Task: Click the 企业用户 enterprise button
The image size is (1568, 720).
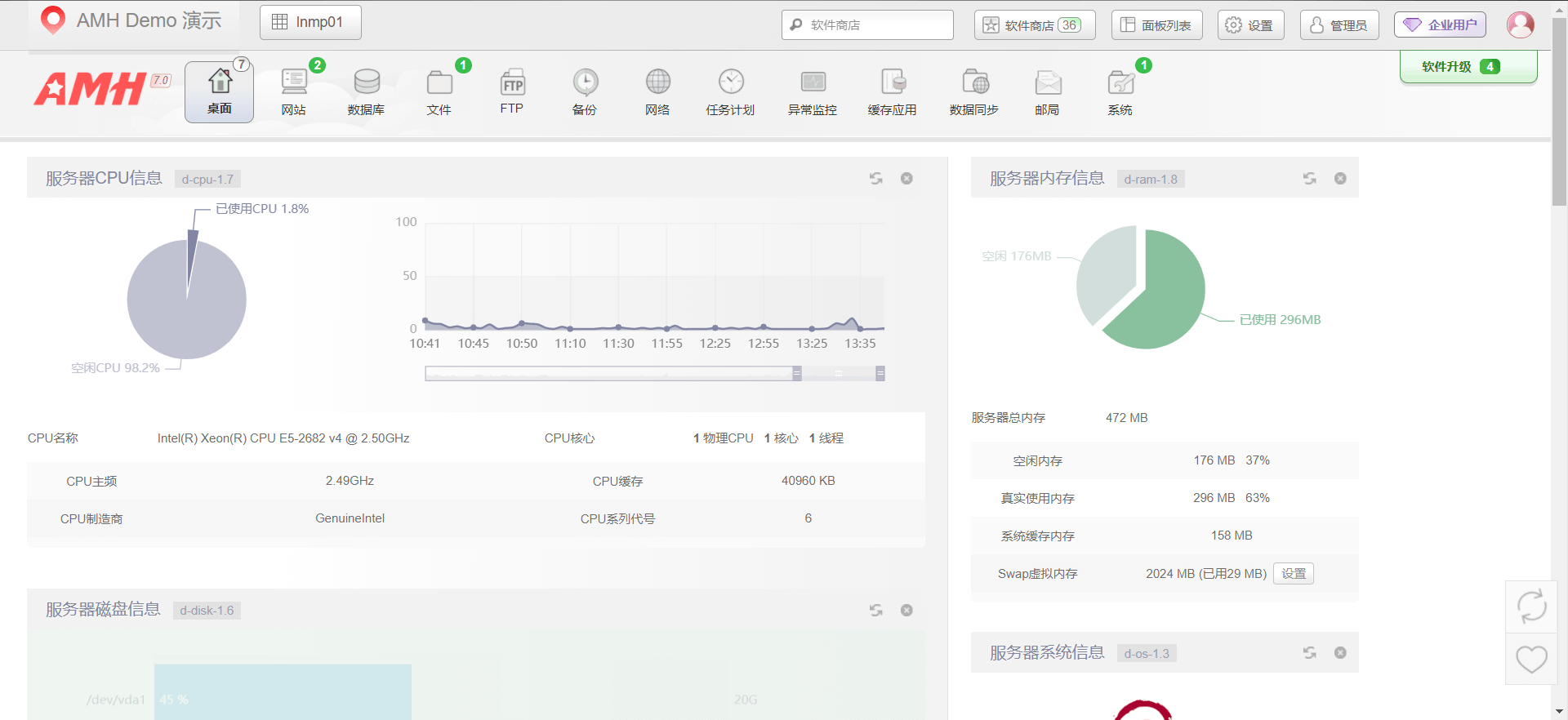Action: (x=1440, y=24)
